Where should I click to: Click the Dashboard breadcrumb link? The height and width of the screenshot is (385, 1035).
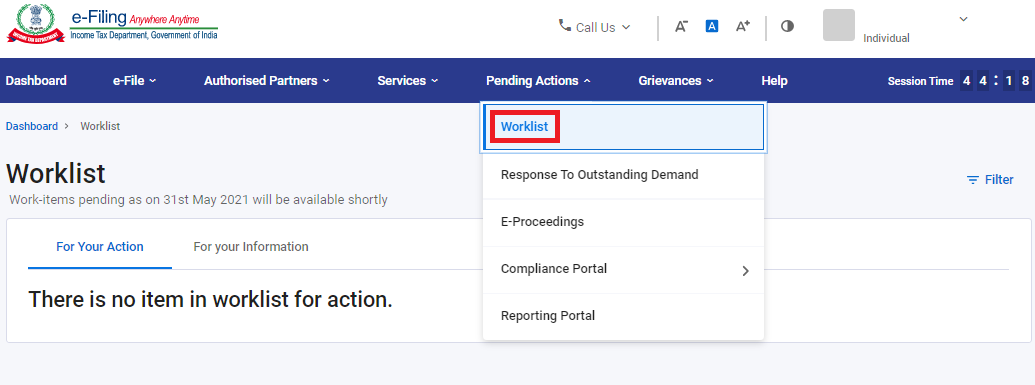click(32, 126)
